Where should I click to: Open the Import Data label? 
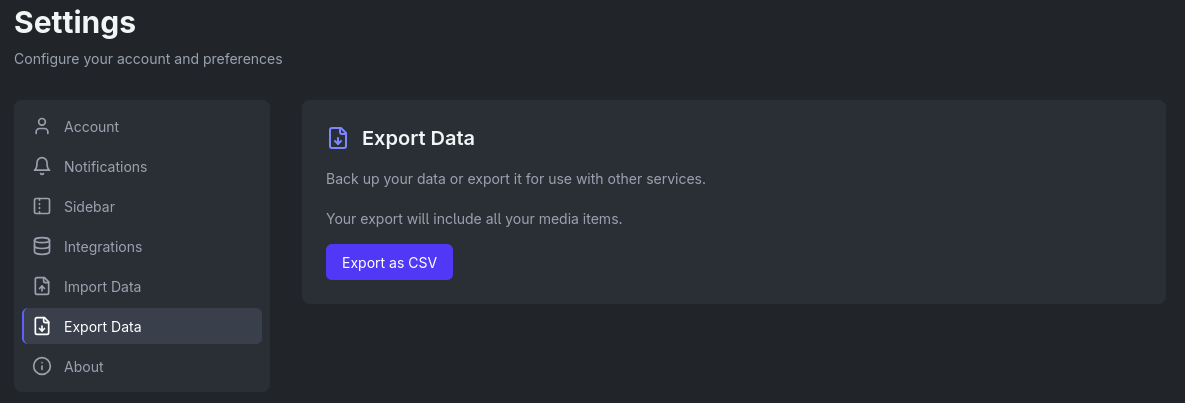[x=102, y=287]
